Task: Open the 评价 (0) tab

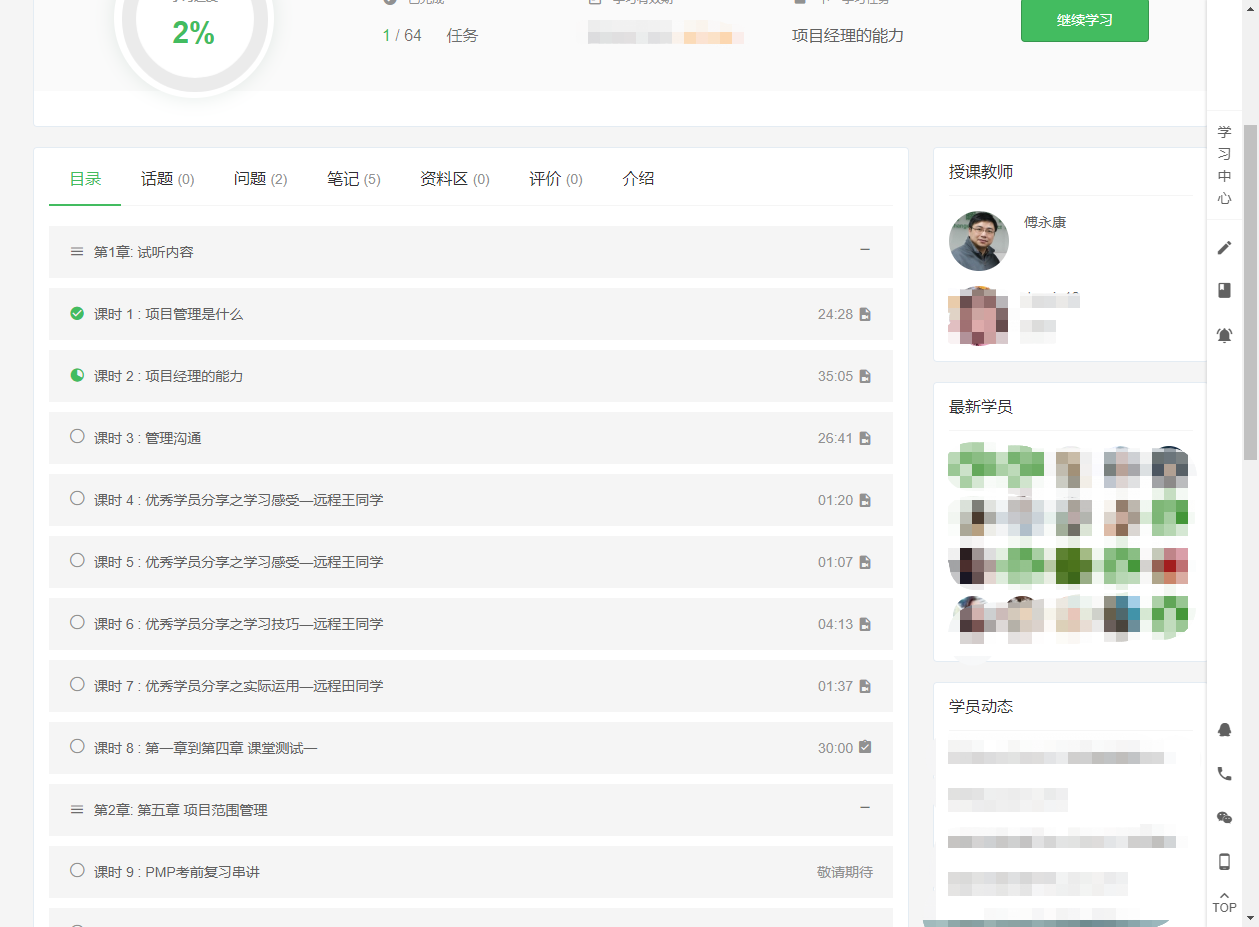Action: tap(556, 179)
